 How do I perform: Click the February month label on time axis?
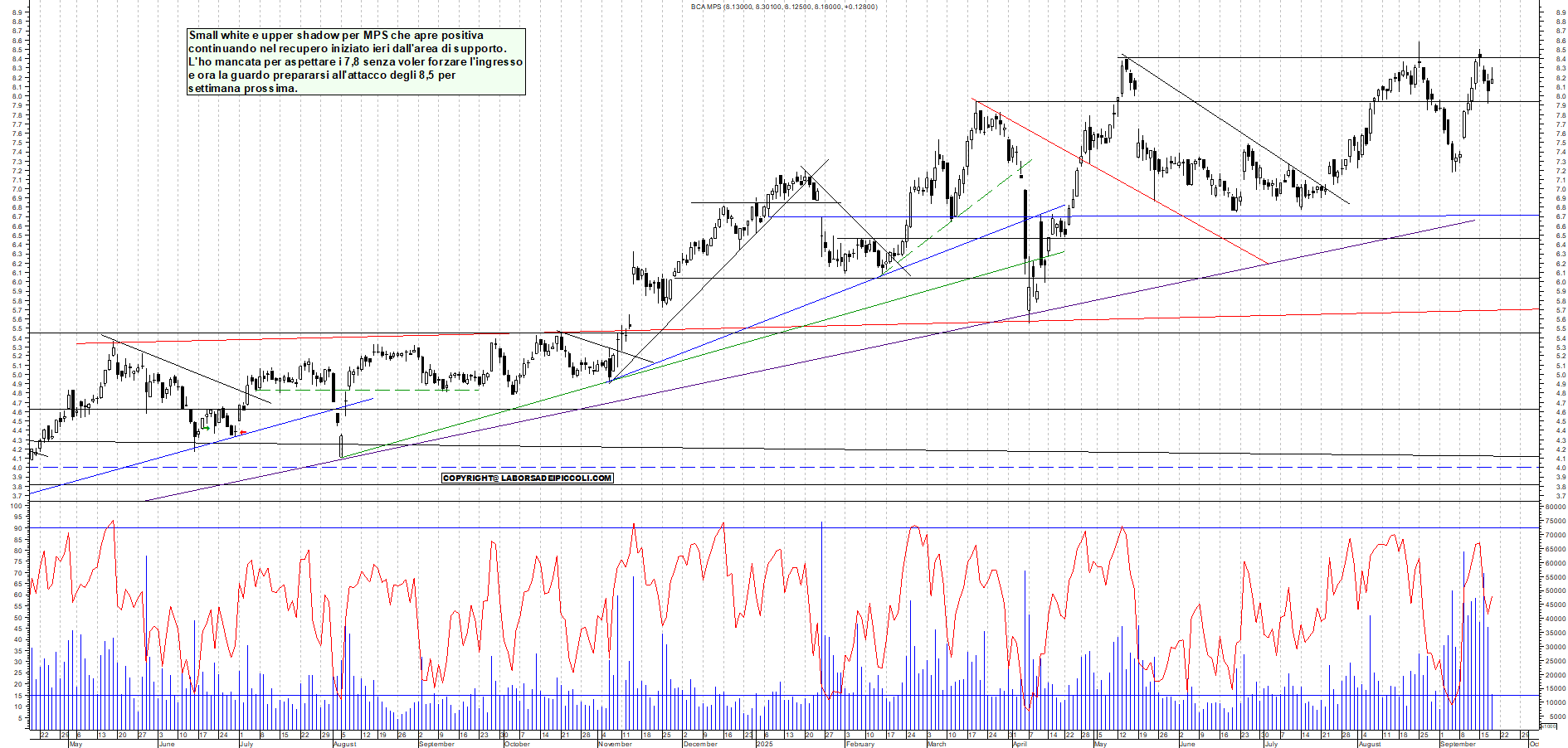pyautogui.click(x=859, y=744)
